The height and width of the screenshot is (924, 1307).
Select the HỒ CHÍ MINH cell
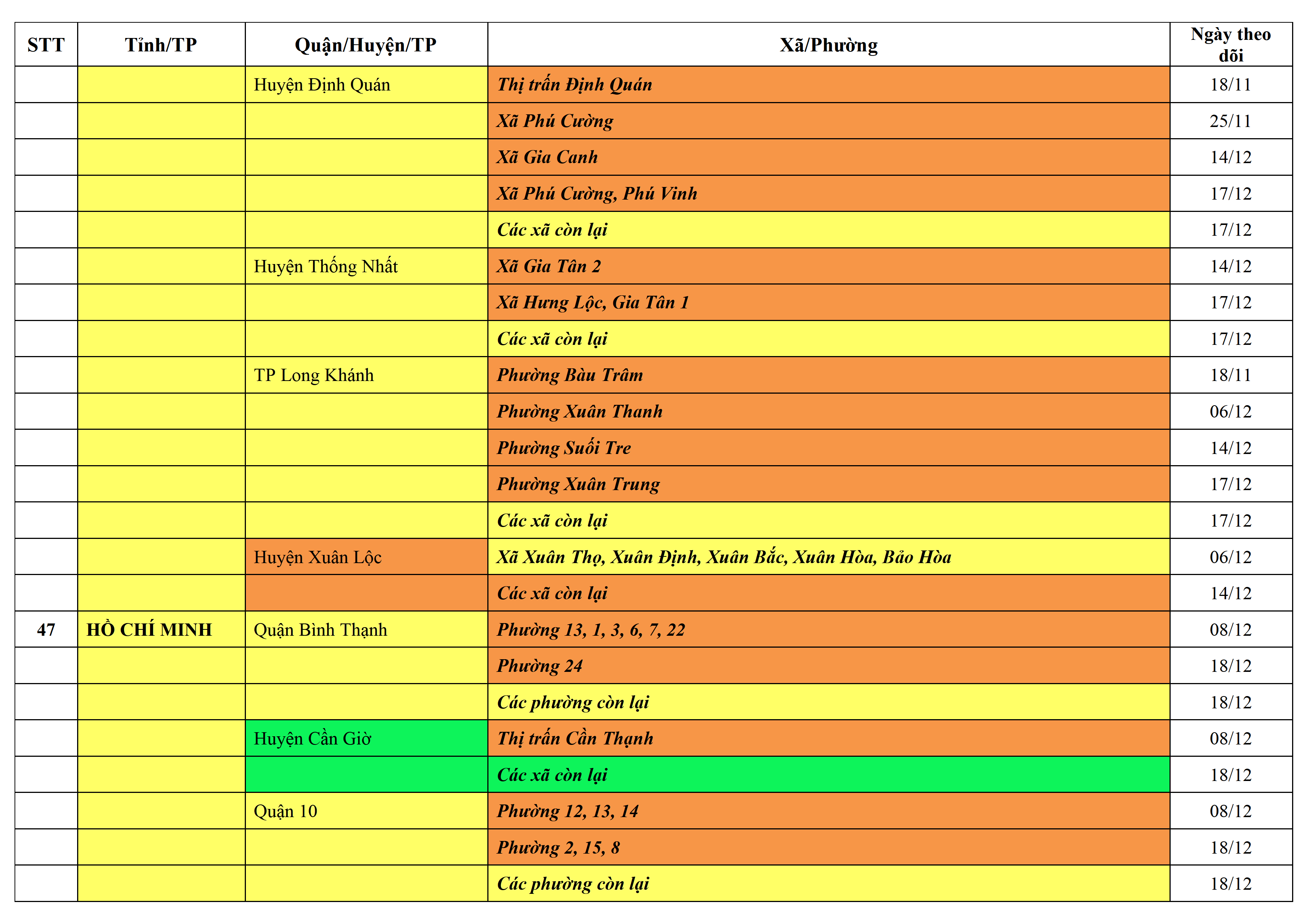click(x=149, y=629)
